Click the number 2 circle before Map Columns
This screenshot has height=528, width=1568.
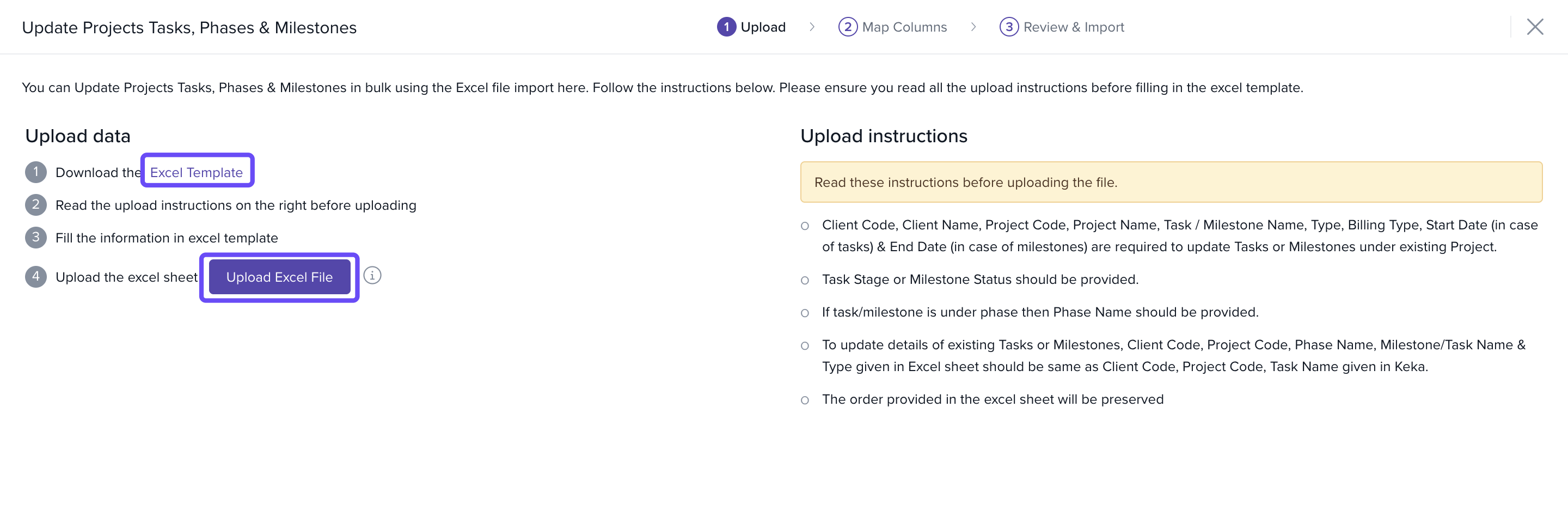pyautogui.click(x=847, y=27)
